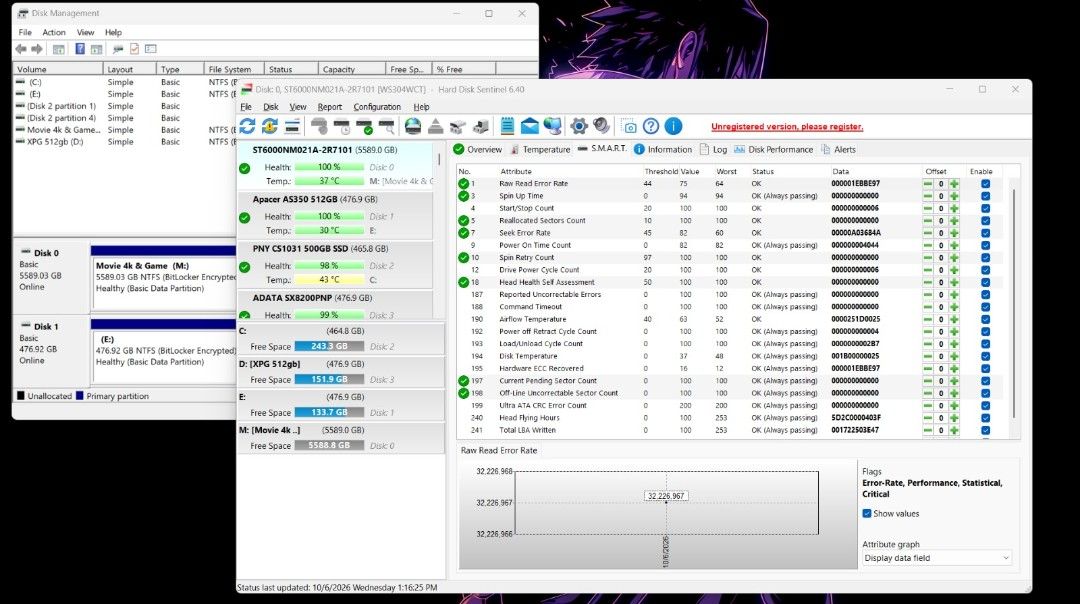
Task: Click the blue question mark help icon
Action: pyautogui.click(x=651, y=126)
